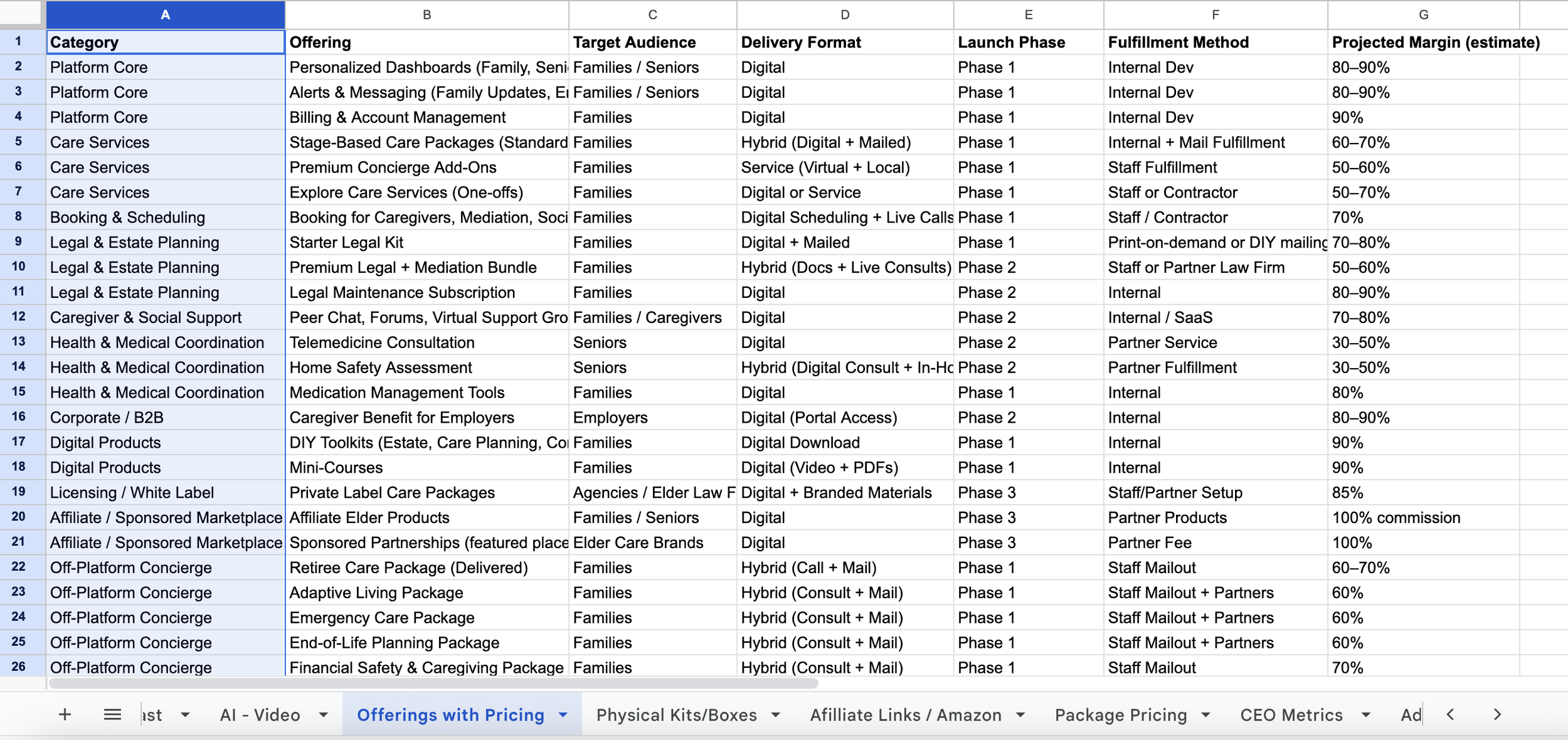Click the add new sheet plus icon
The width and height of the screenshot is (1568, 740).
click(65, 714)
